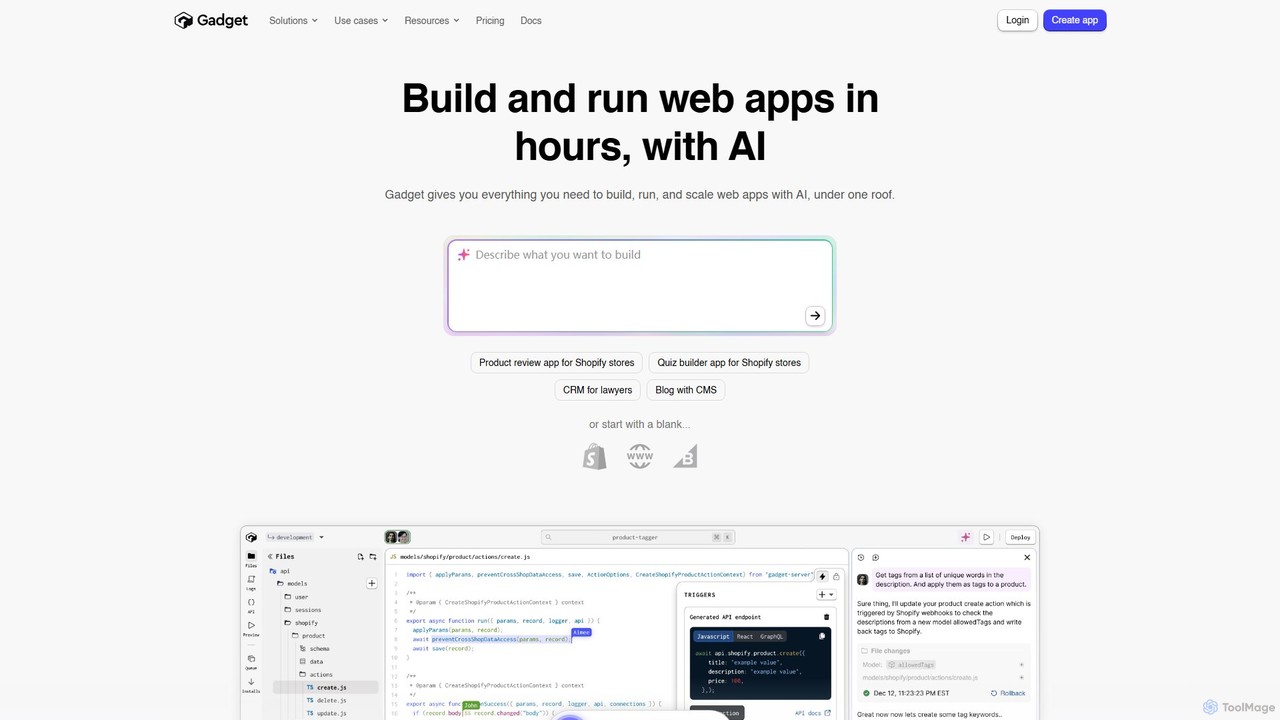Expand the Solutions menu
The height and width of the screenshot is (720, 1280).
pos(293,20)
